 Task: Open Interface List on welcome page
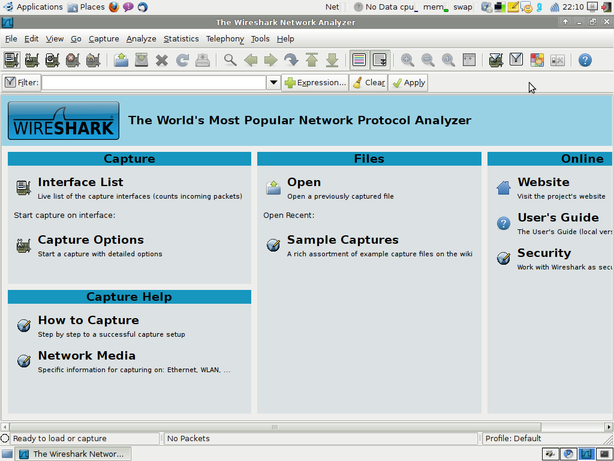click(x=80, y=182)
